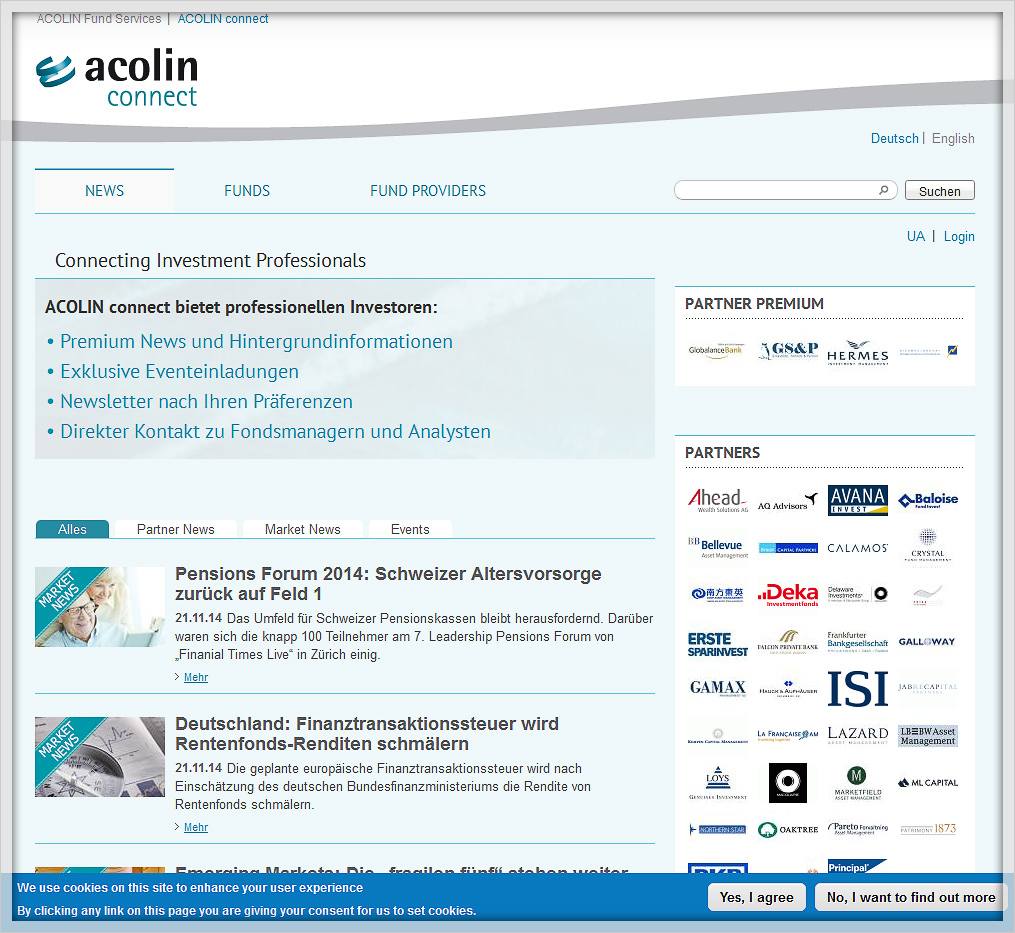Switch to the FUNDS tab
Screen dimensions: 1015x933
click(246, 190)
